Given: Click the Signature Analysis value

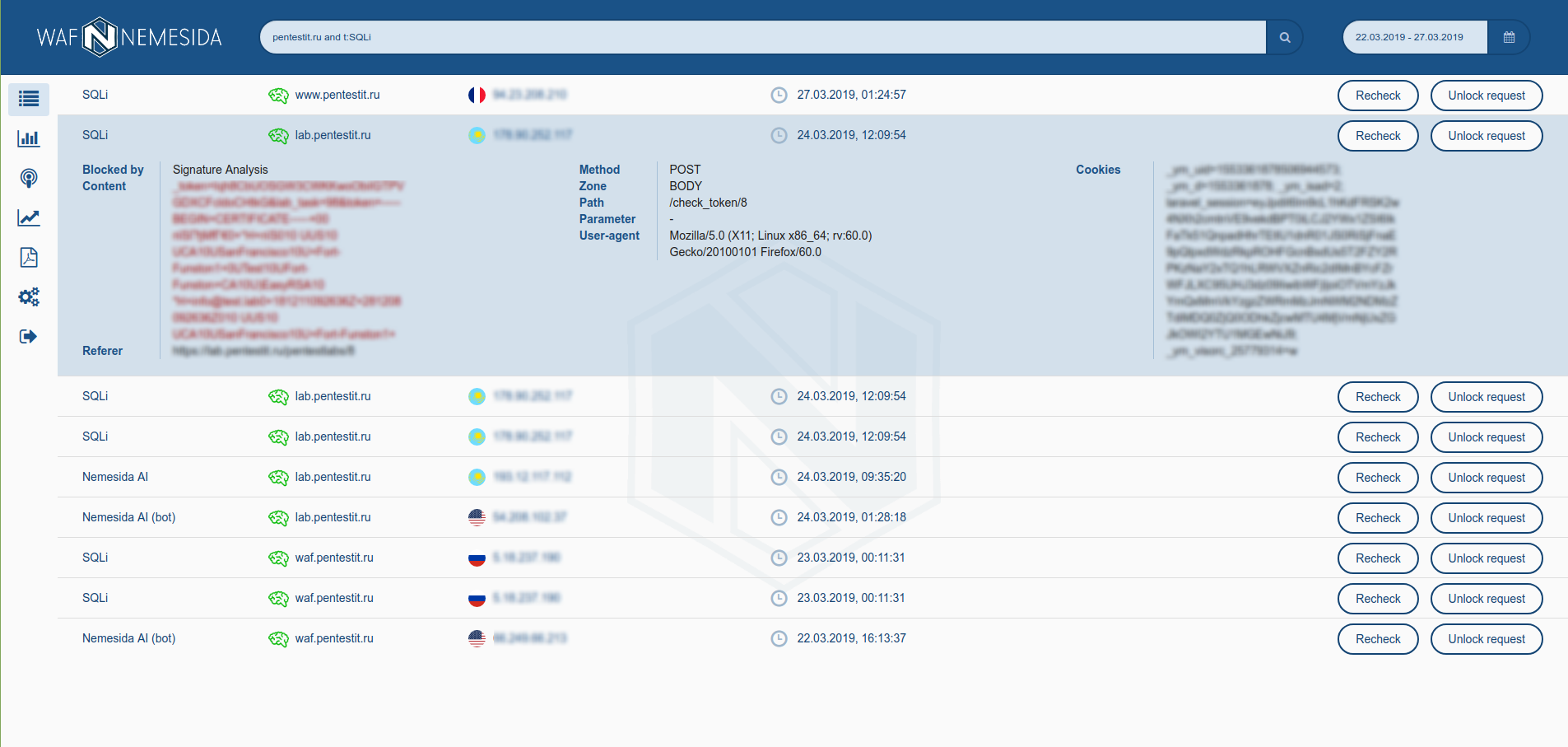Looking at the screenshot, I should pyautogui.click(x=221, y=170).
